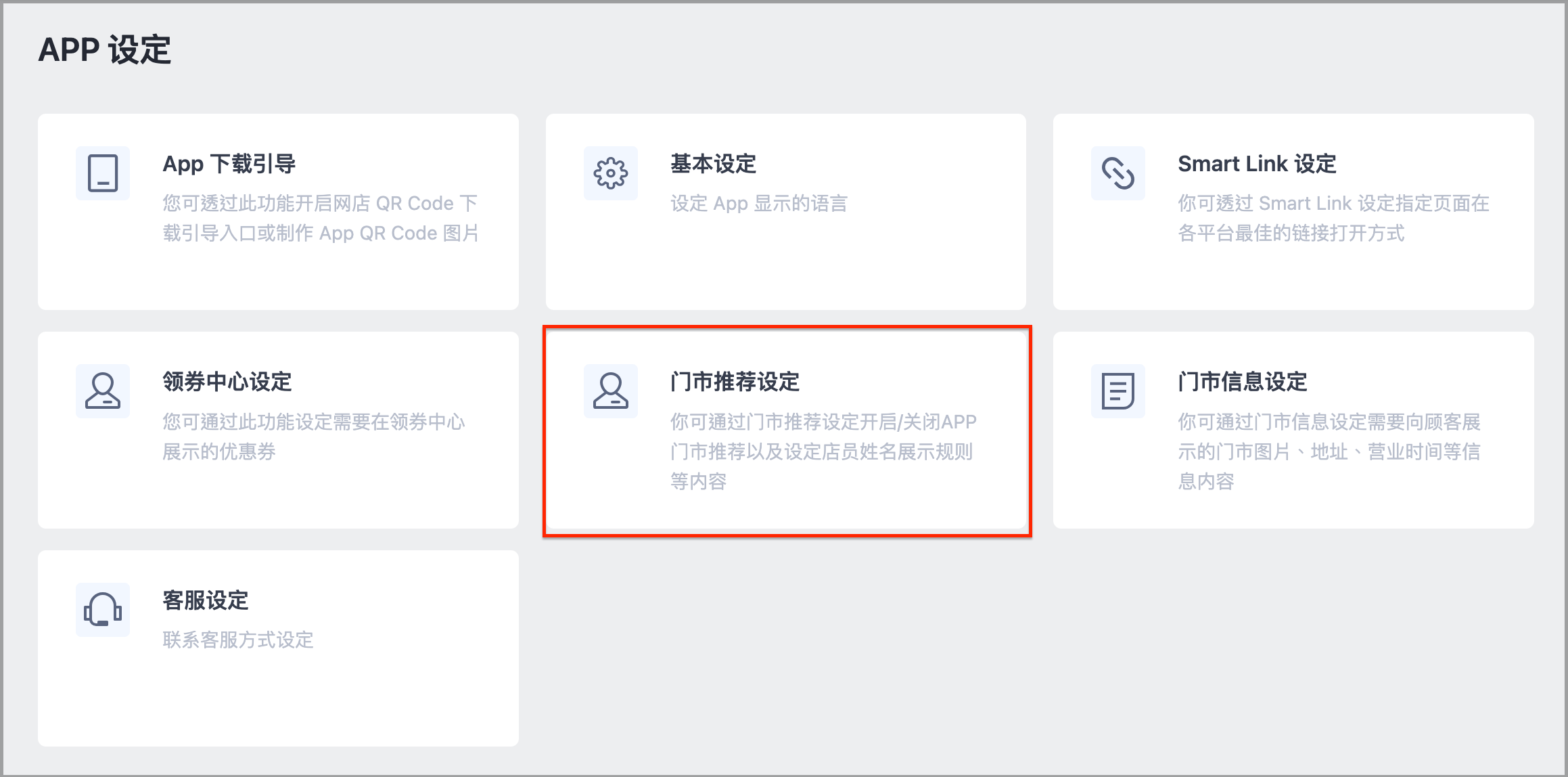
Task: Open the 门市推荐设定 title
Action: [735, 382]
